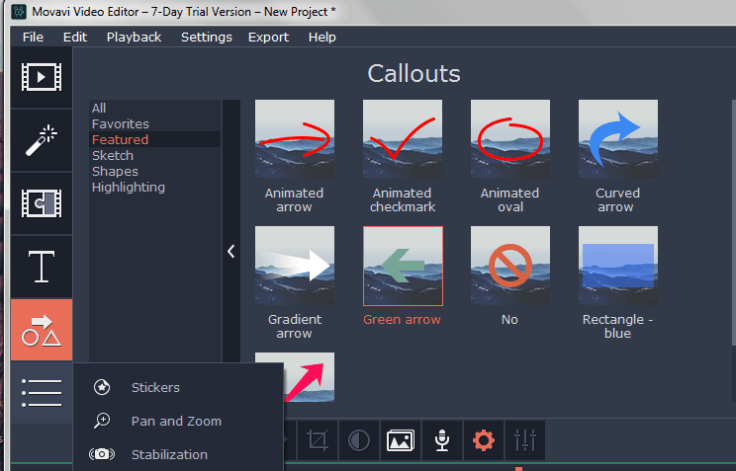This screenshot has height=471, width=736.
Task: Click the Crop tool in toolbar
Action: coord(319,440)
